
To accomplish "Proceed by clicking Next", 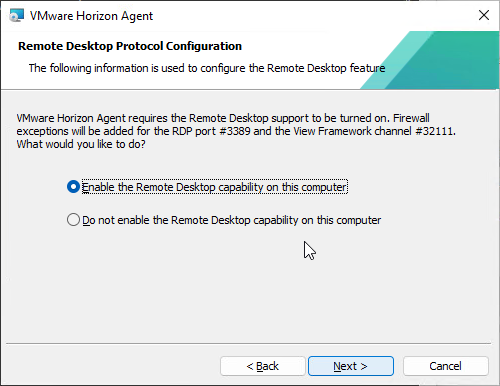I will 351,366.
